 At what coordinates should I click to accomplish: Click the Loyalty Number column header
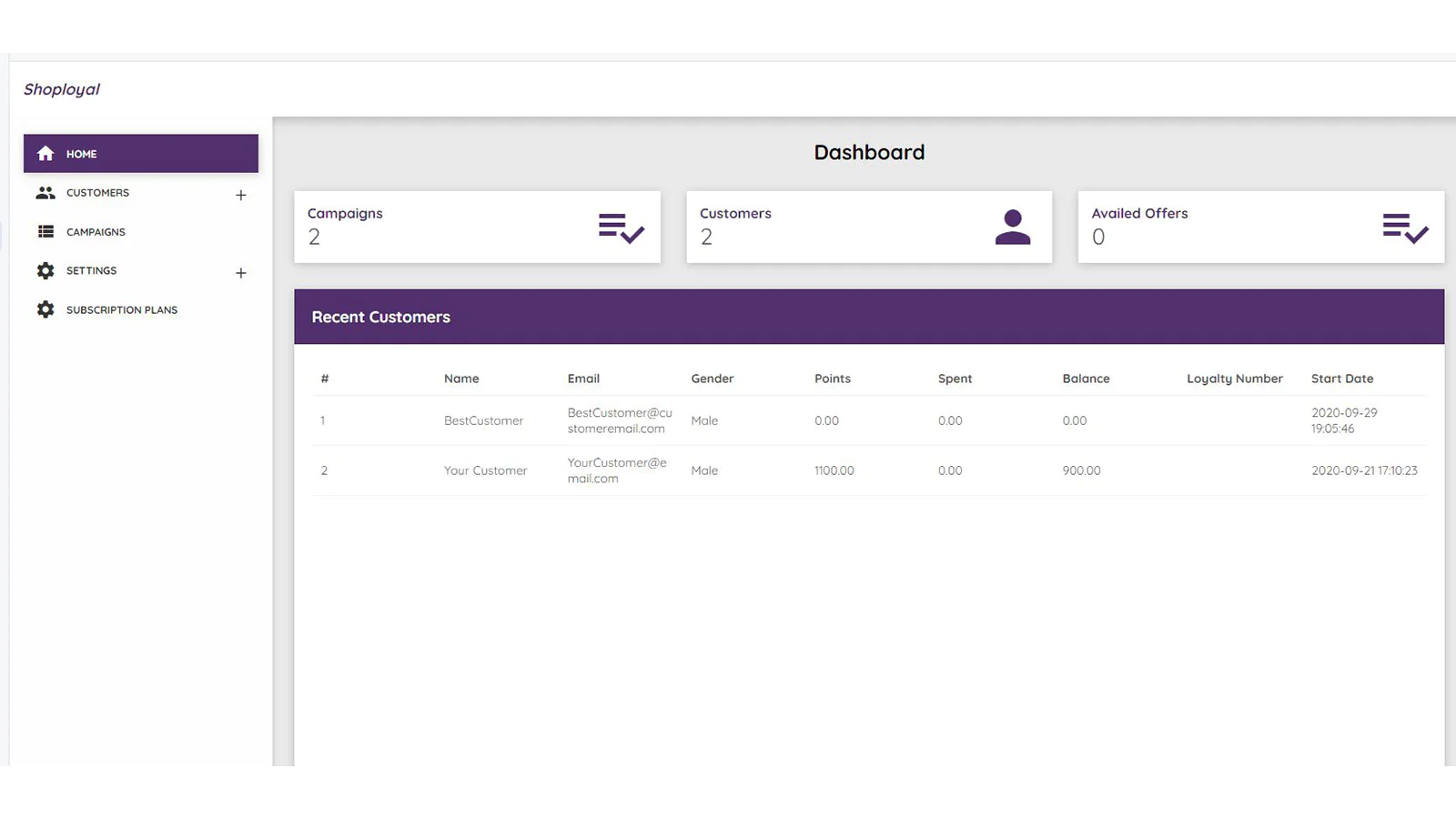pyautogui.click(x=1234, y=379)
